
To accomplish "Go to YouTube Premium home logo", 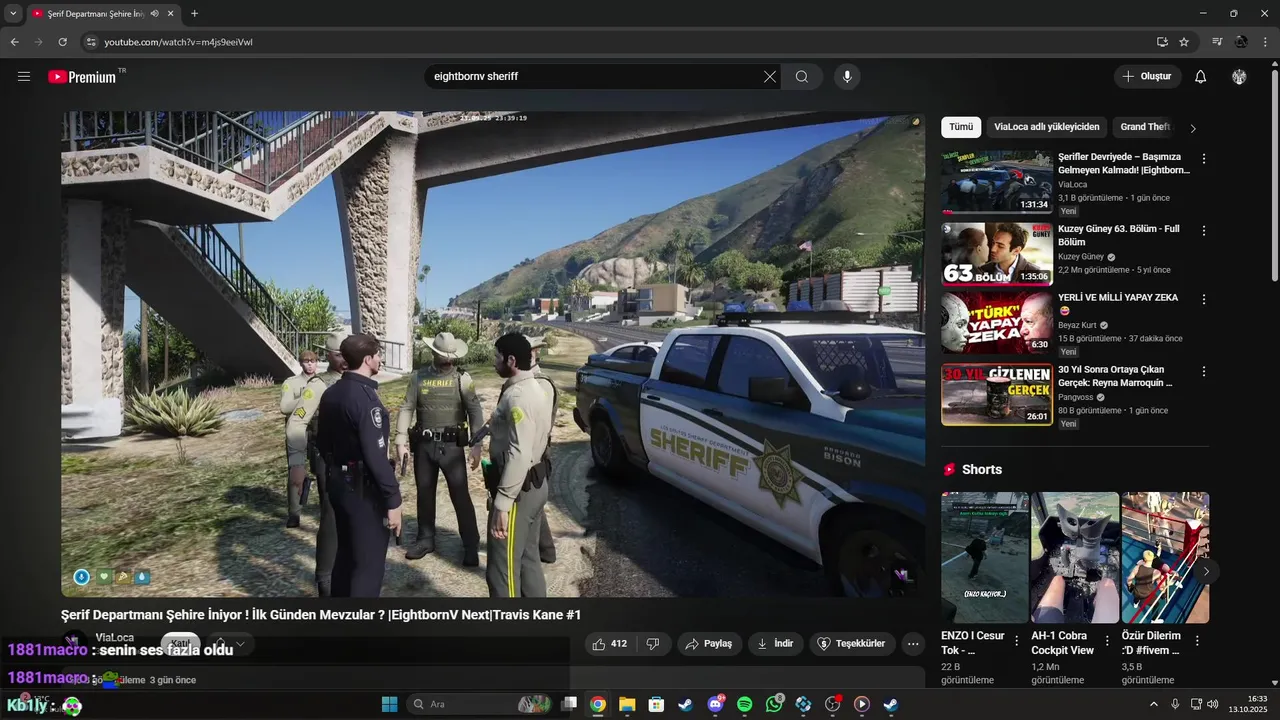I will [82, 77].
